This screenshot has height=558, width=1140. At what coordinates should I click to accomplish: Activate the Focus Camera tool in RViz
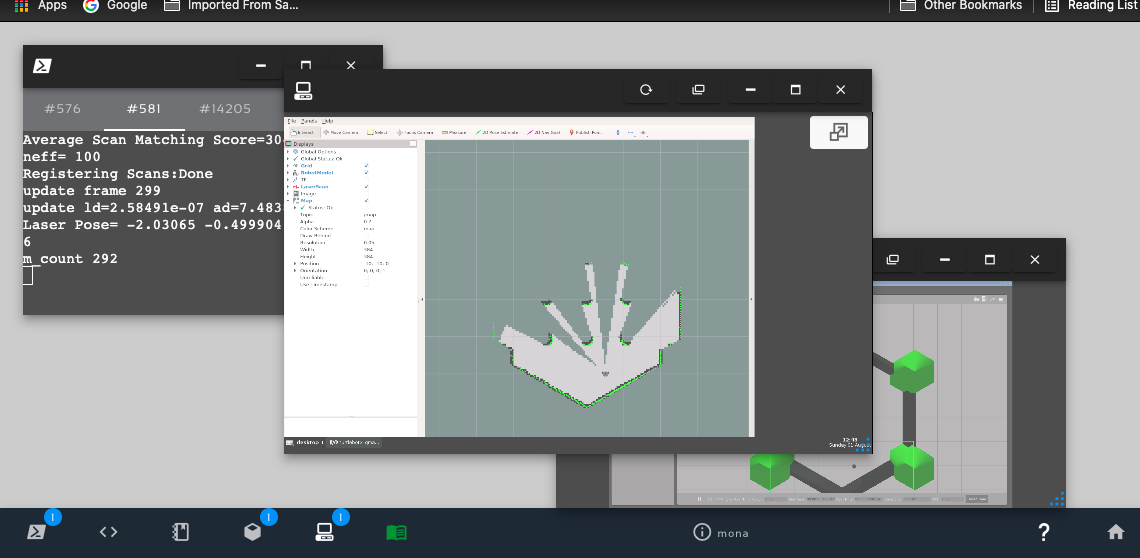(x=415, y=132)
